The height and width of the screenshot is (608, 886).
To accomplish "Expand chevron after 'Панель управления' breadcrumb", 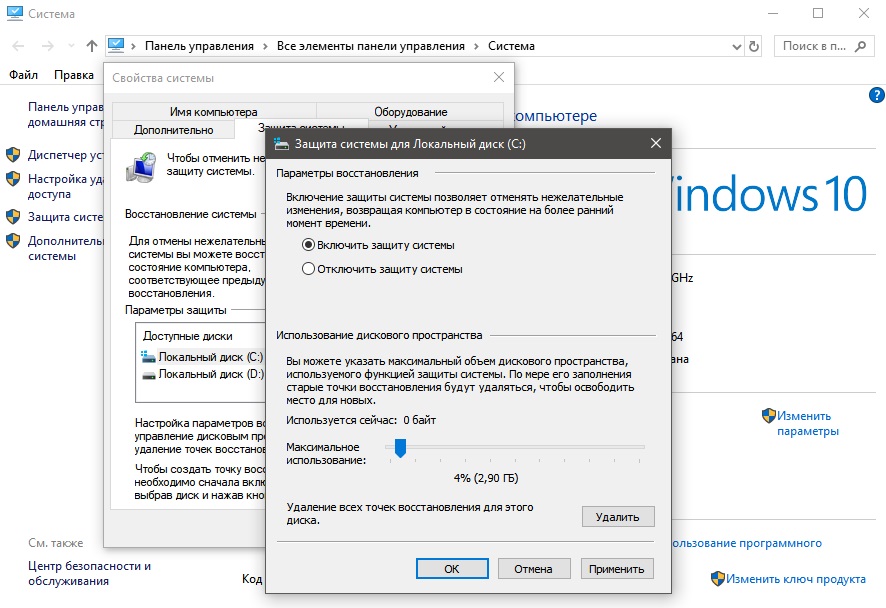I will (265, 46).
